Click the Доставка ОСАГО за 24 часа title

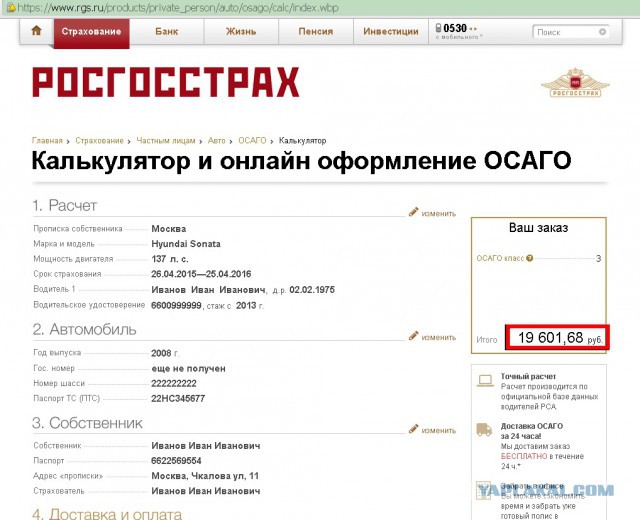point(531,431)
